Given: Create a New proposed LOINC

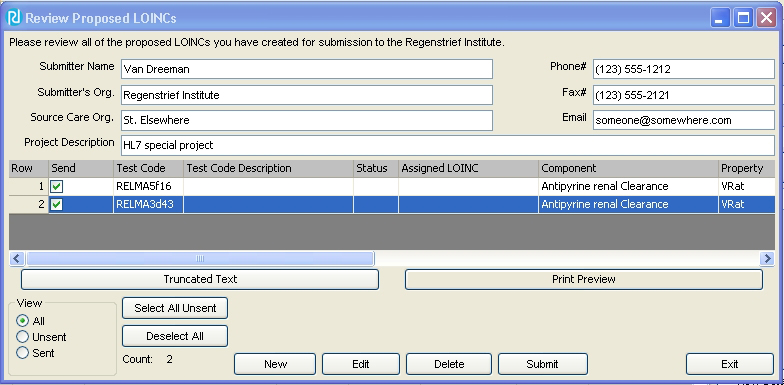Looking at the screenshot, I should [x=275, y=364].
